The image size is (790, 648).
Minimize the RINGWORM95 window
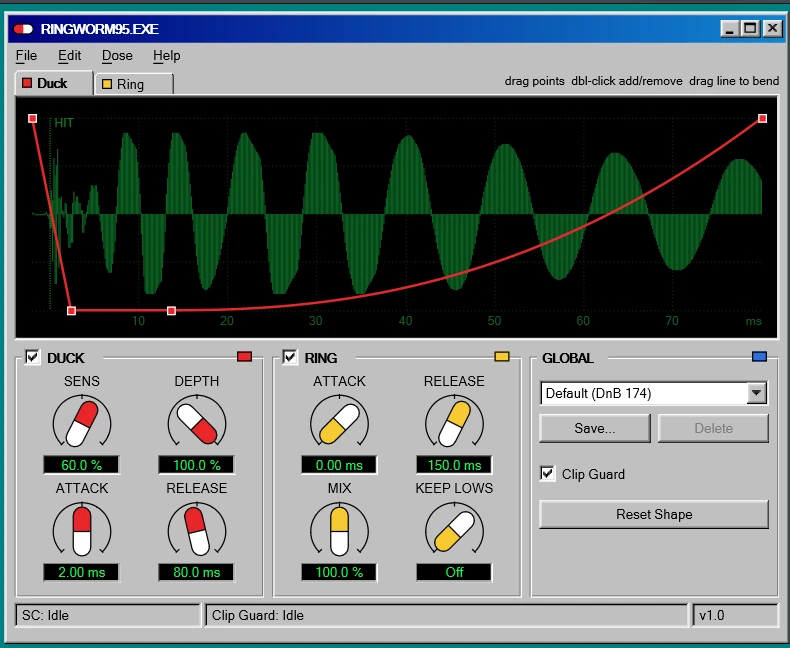pyautogui.click(x=730, y=29)
